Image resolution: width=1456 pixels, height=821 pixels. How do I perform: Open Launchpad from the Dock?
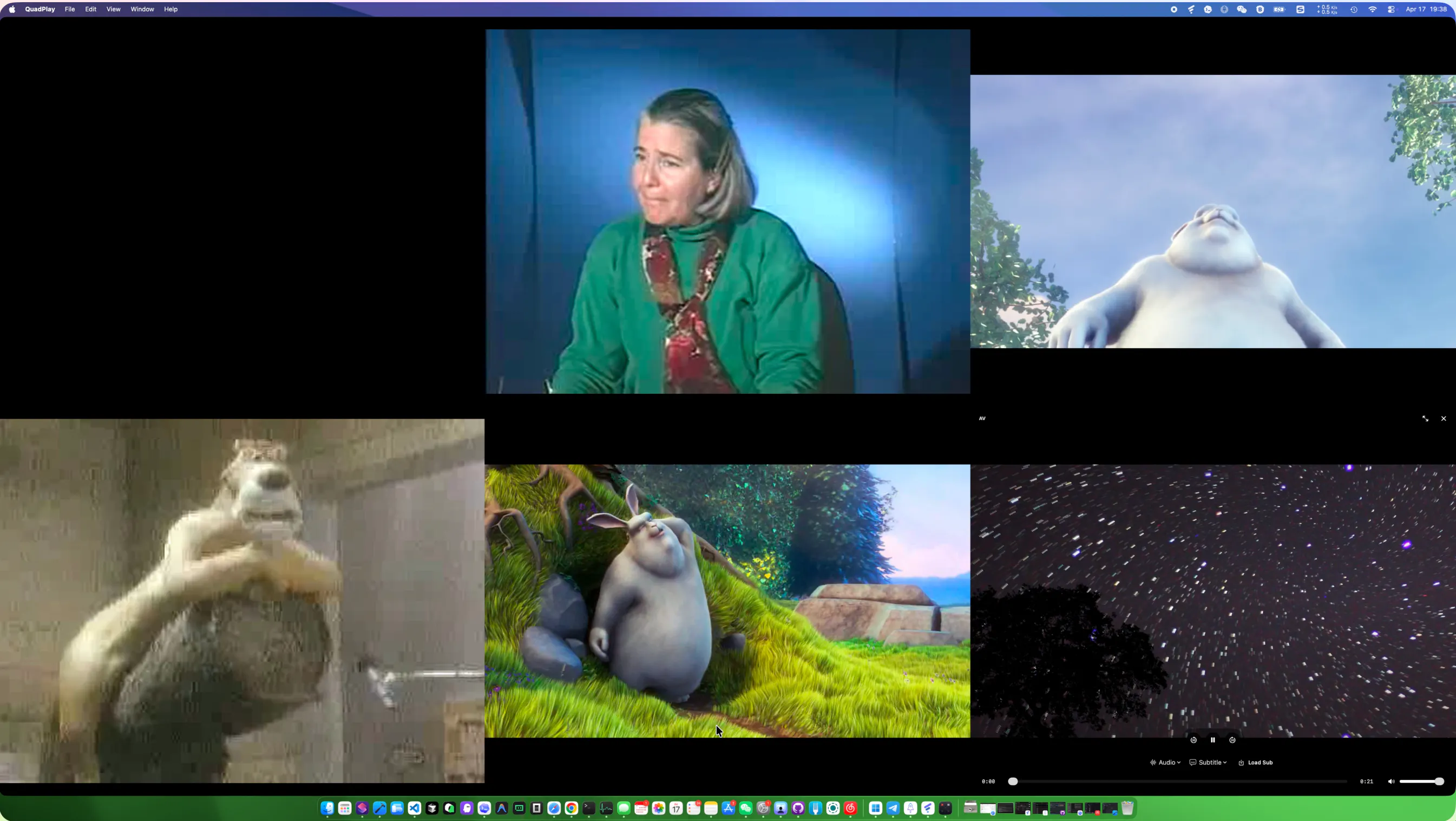point(345,808)
